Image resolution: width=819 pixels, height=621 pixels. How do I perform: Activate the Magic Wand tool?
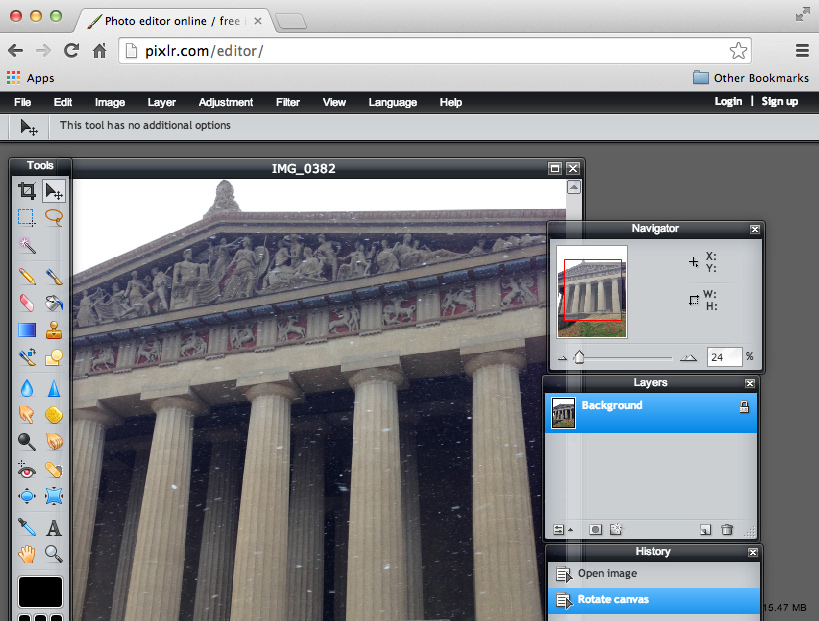click(x=27, y=244)
